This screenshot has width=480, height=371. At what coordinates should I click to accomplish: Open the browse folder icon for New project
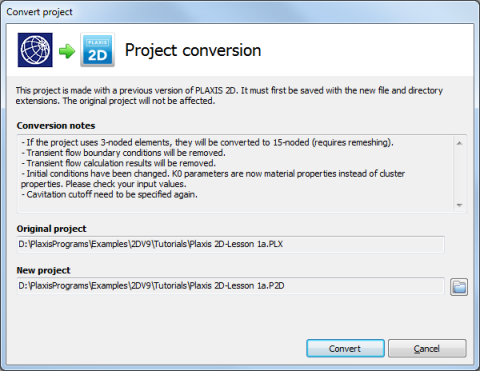coord(459,287)
